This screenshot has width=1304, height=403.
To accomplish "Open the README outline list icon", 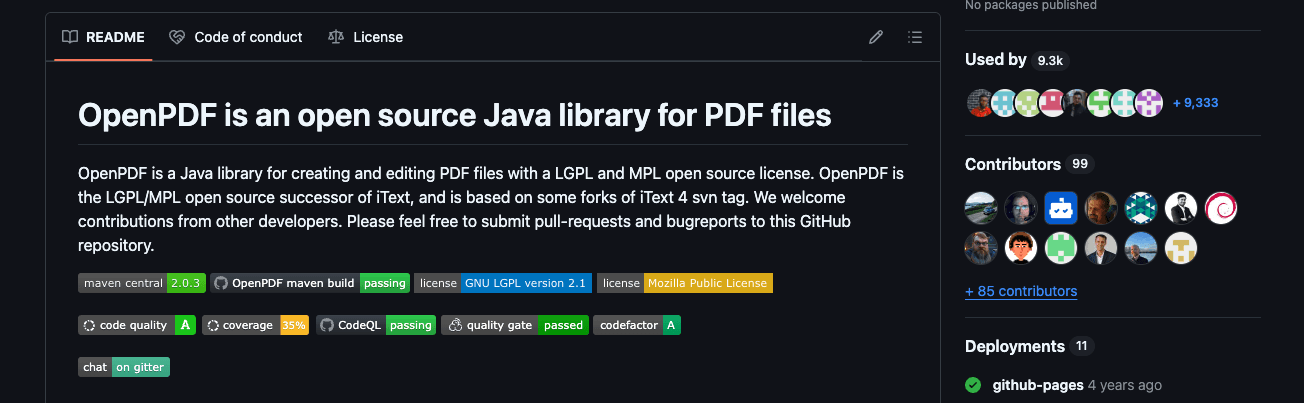I will pos(914,37).
